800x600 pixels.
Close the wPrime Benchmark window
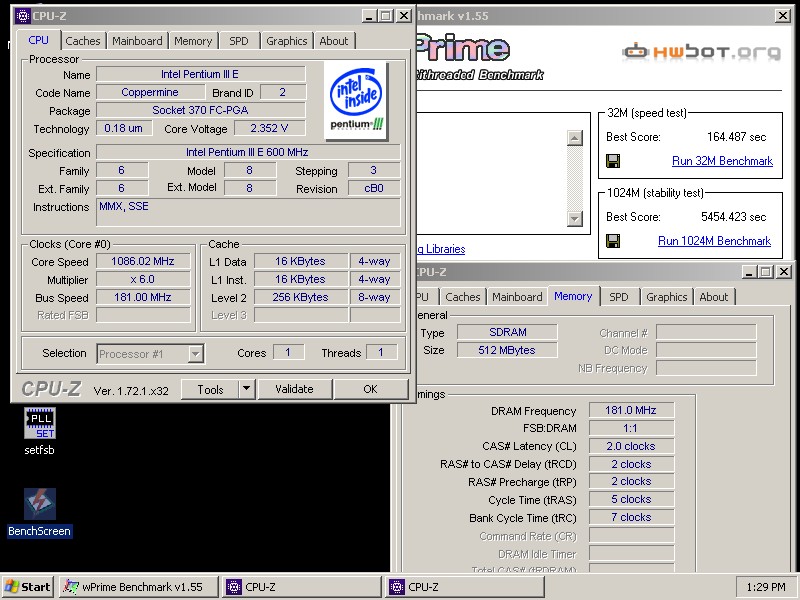pyautogui.click(x=783, y=16)
